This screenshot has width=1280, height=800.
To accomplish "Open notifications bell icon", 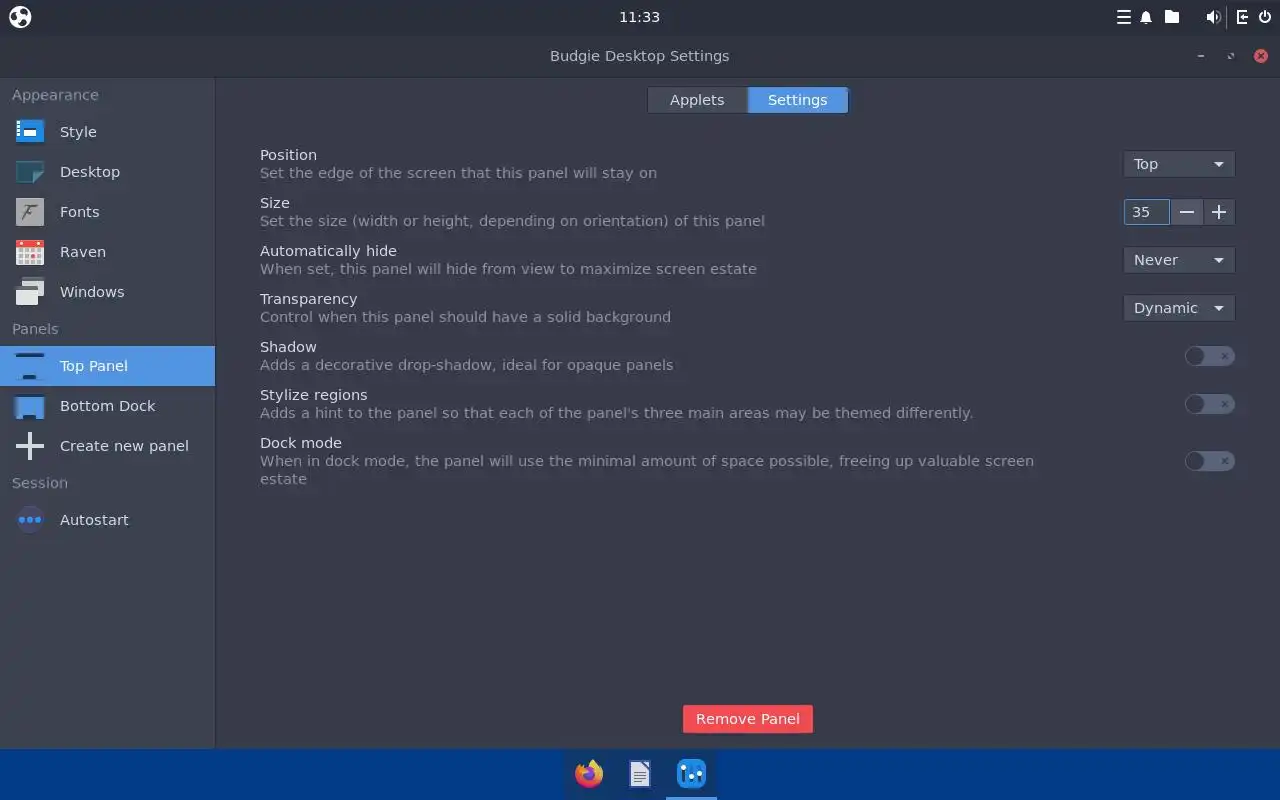I will [1146, 17].
